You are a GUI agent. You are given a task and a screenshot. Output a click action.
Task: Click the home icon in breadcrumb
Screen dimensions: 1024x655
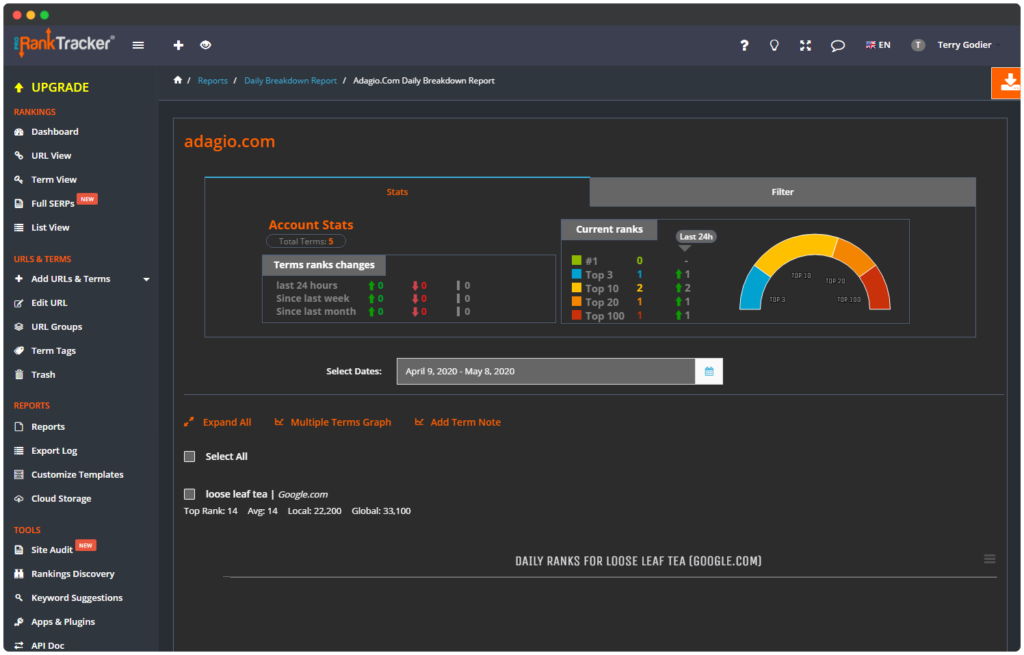pos(178,80)
